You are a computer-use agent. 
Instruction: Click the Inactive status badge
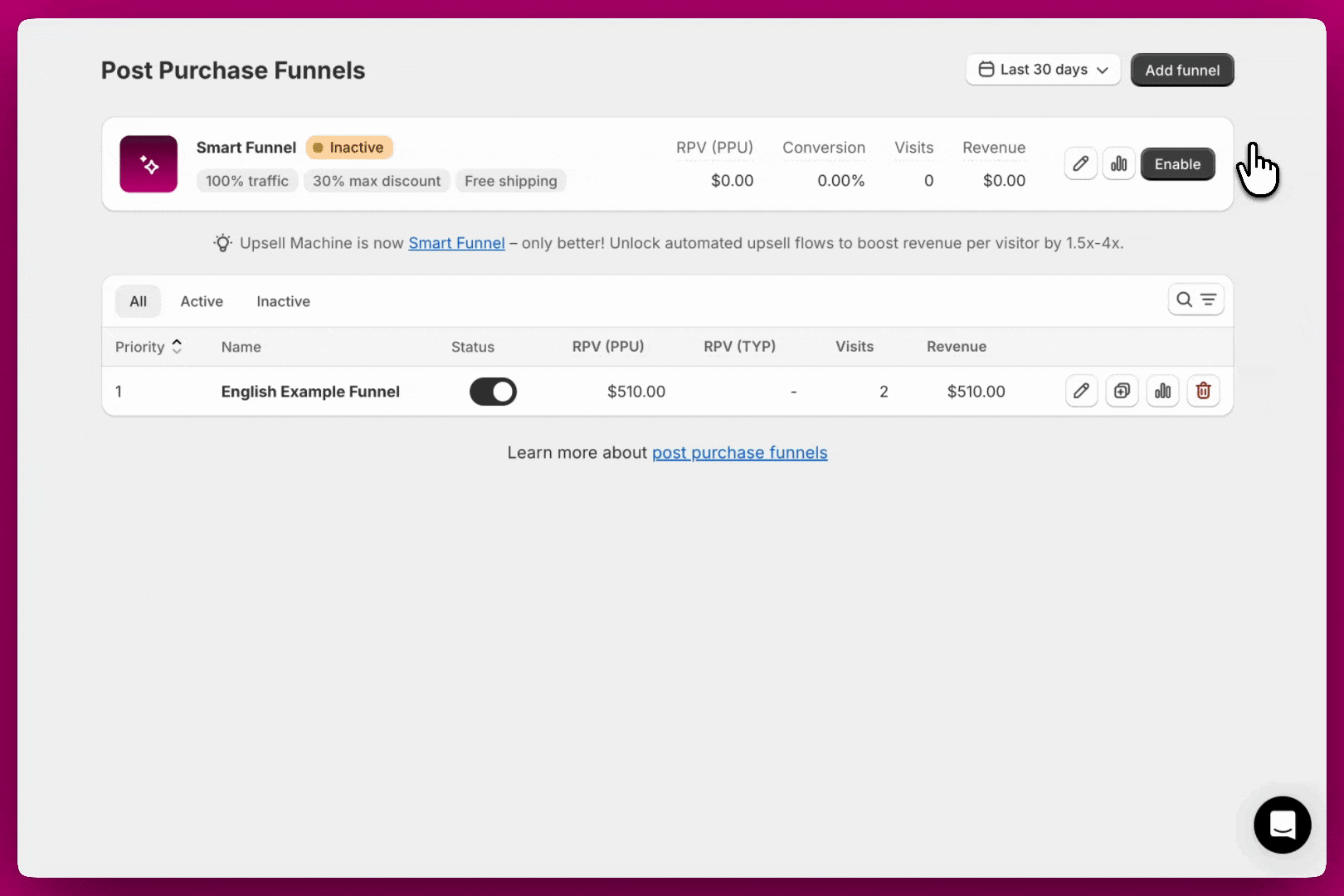coord(349,148)
